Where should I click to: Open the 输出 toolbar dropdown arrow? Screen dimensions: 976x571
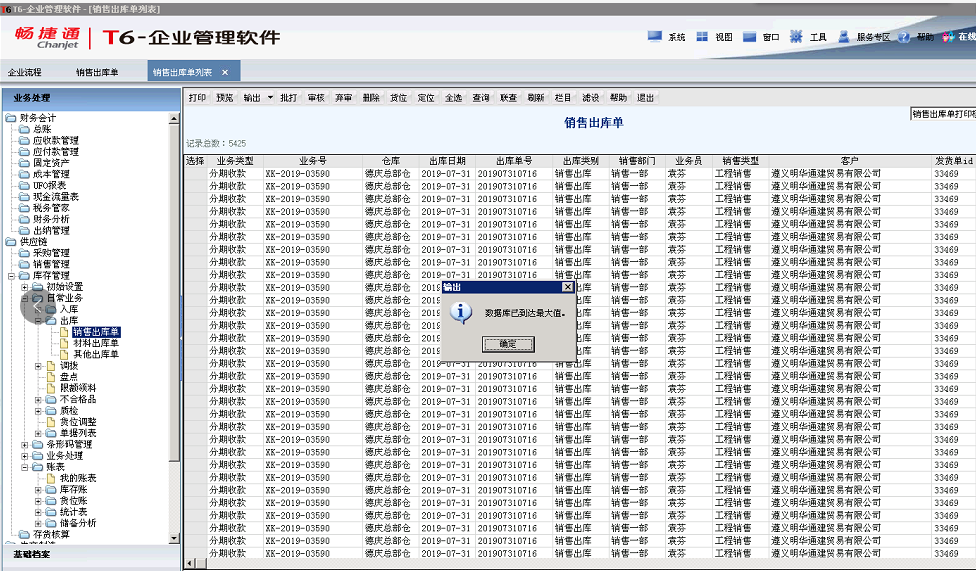click(x=270, y=98)
